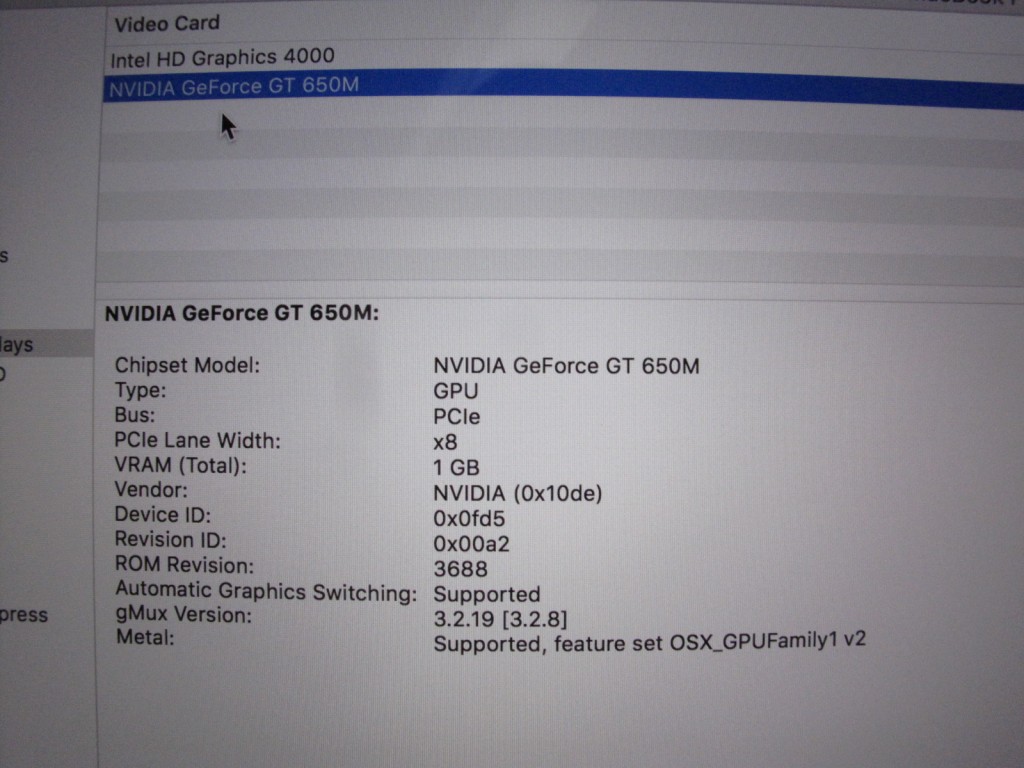The image size is (1024, 768).
Task: Select the NVIDIA GeForce GT 650M row
Action: [563, 88]
